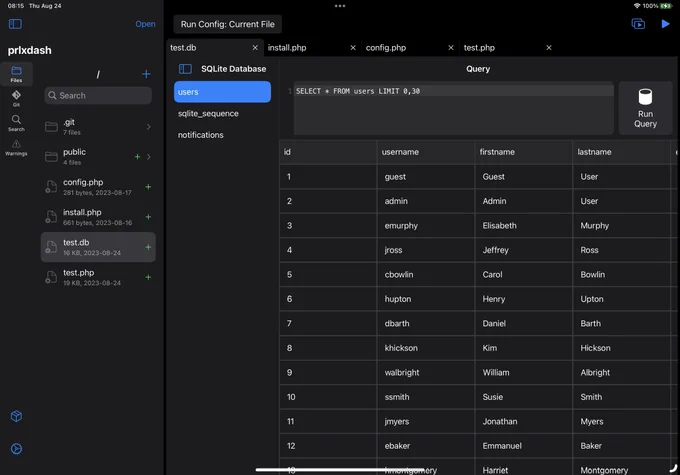
Task: Click green plus next to test.php
Action: [148, 277]
